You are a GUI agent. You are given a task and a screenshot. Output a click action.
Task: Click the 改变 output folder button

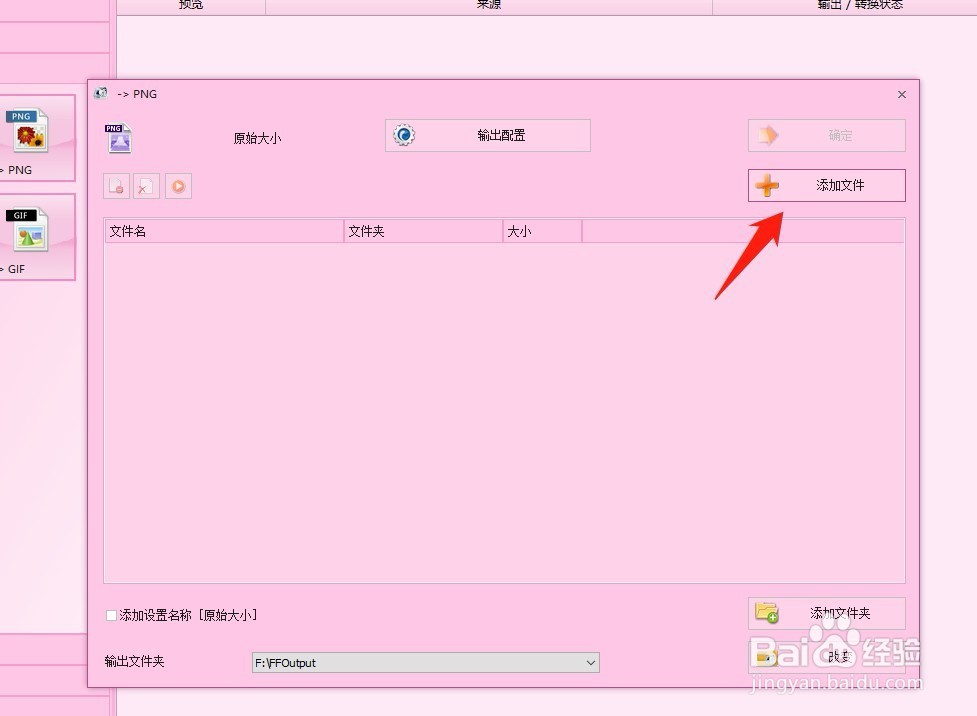pyautogui.click(x=827, y=656)
